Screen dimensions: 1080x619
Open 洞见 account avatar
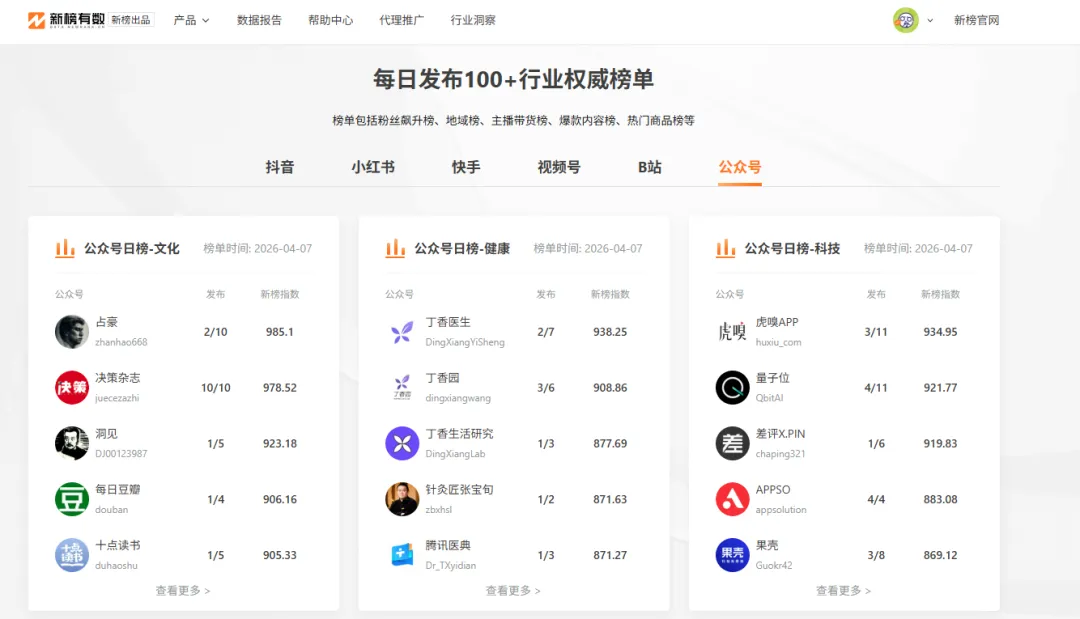pyautogui.click(x=72, y=443)
